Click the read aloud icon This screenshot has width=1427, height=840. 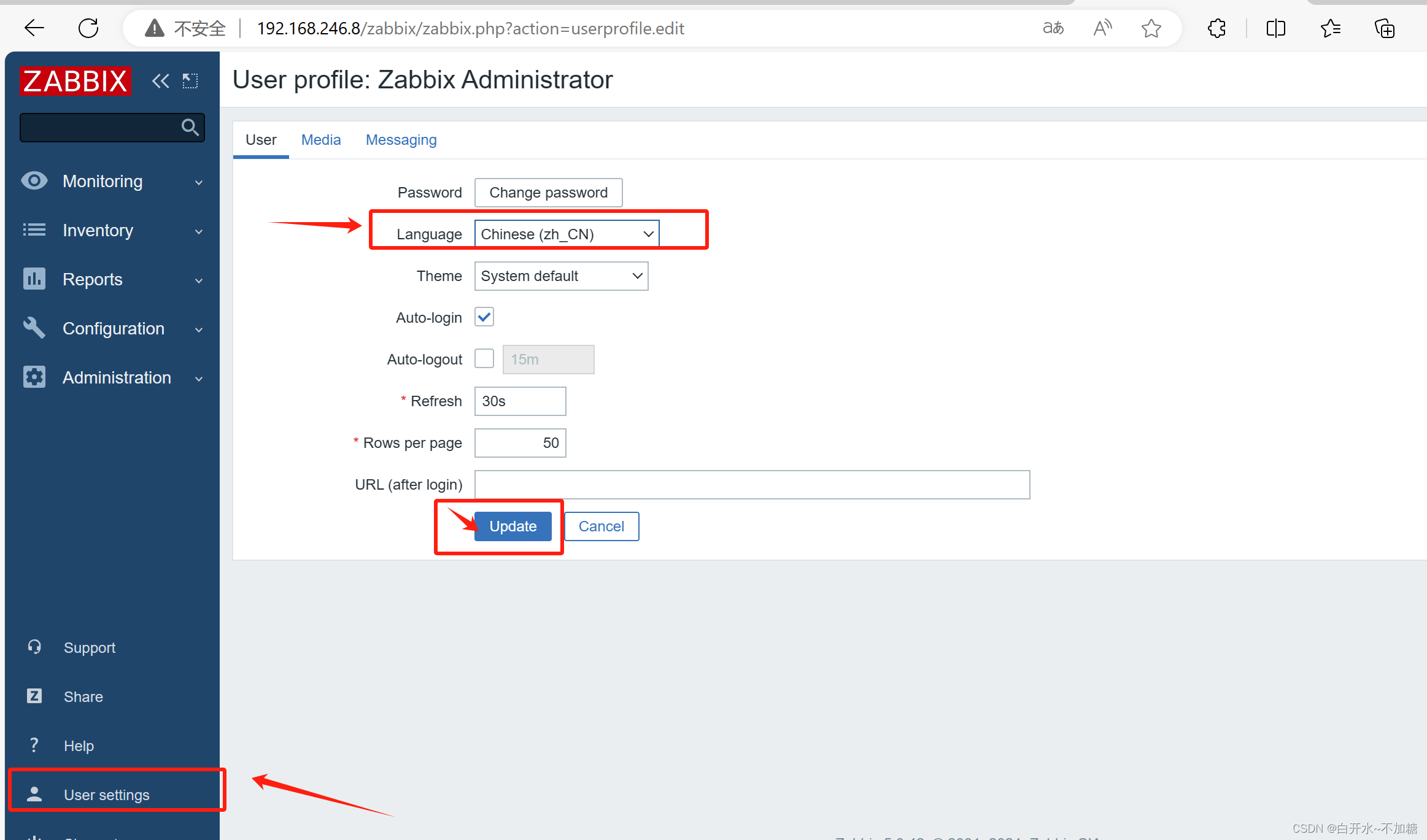(1102, 28)
